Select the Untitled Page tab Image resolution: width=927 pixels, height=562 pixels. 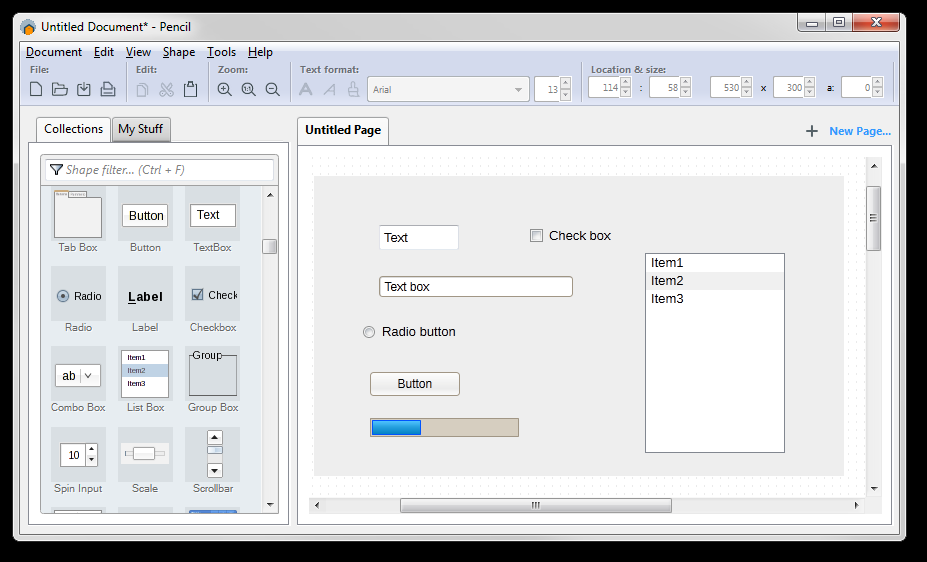coord(343,131)
